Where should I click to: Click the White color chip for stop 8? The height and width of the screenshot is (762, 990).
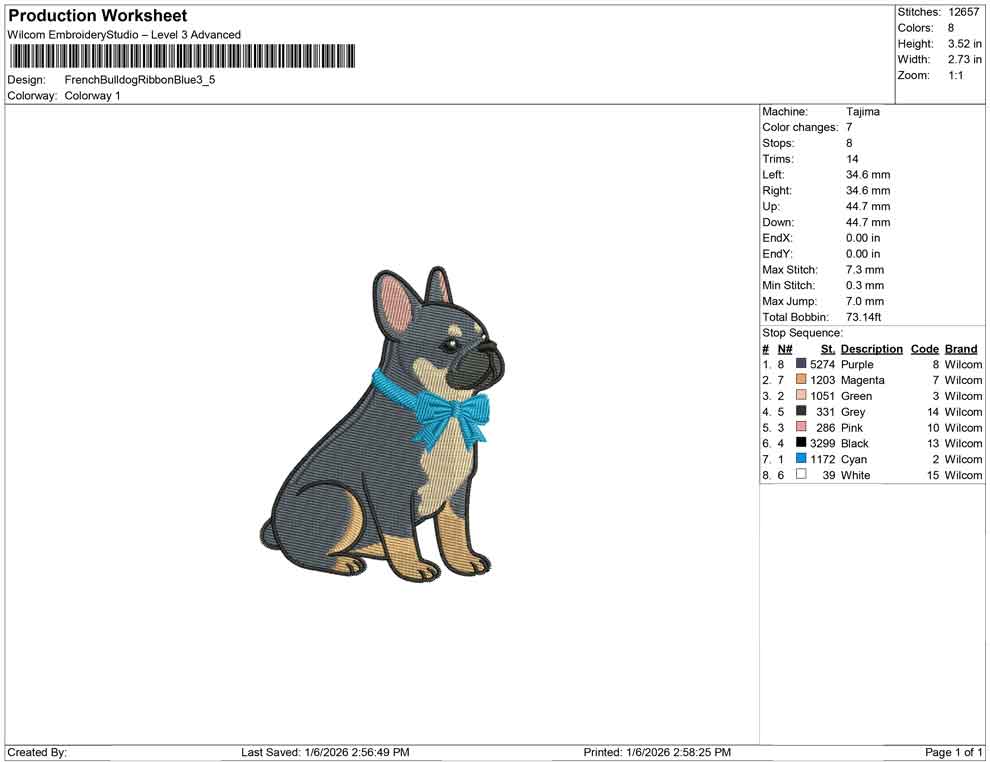tap(799, 475)
